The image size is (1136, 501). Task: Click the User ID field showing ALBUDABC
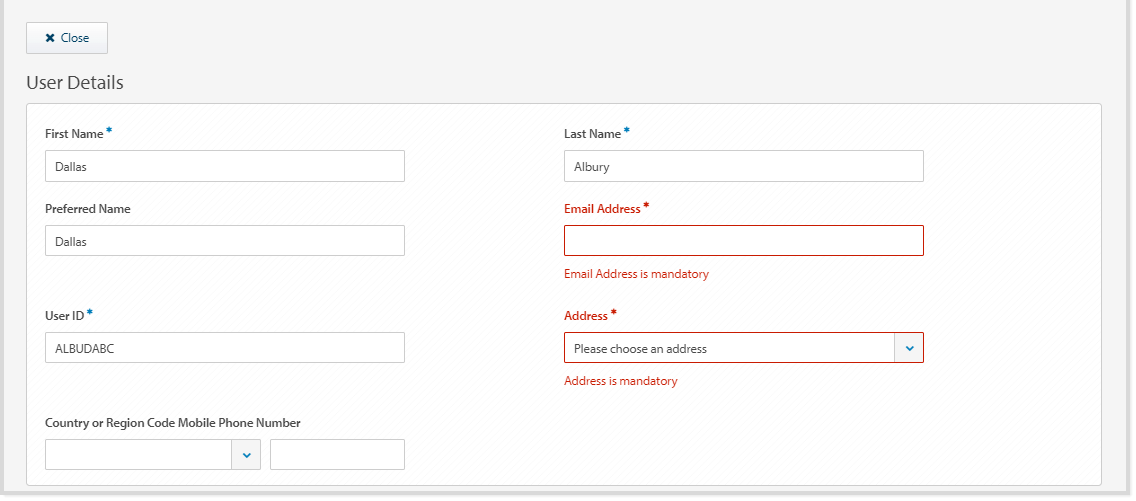[x=224, y=347]
